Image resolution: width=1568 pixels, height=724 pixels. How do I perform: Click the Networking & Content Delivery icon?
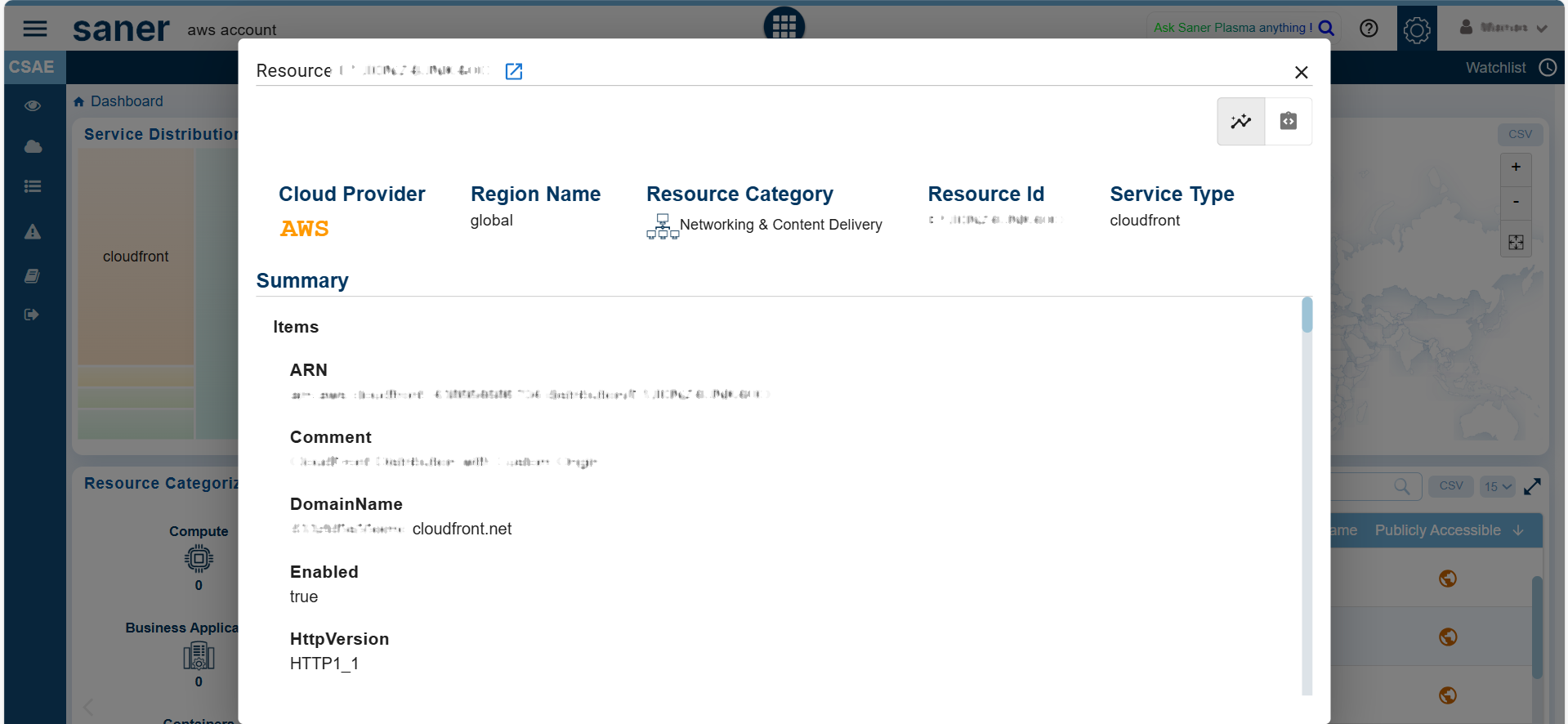[x=662, y=226]
